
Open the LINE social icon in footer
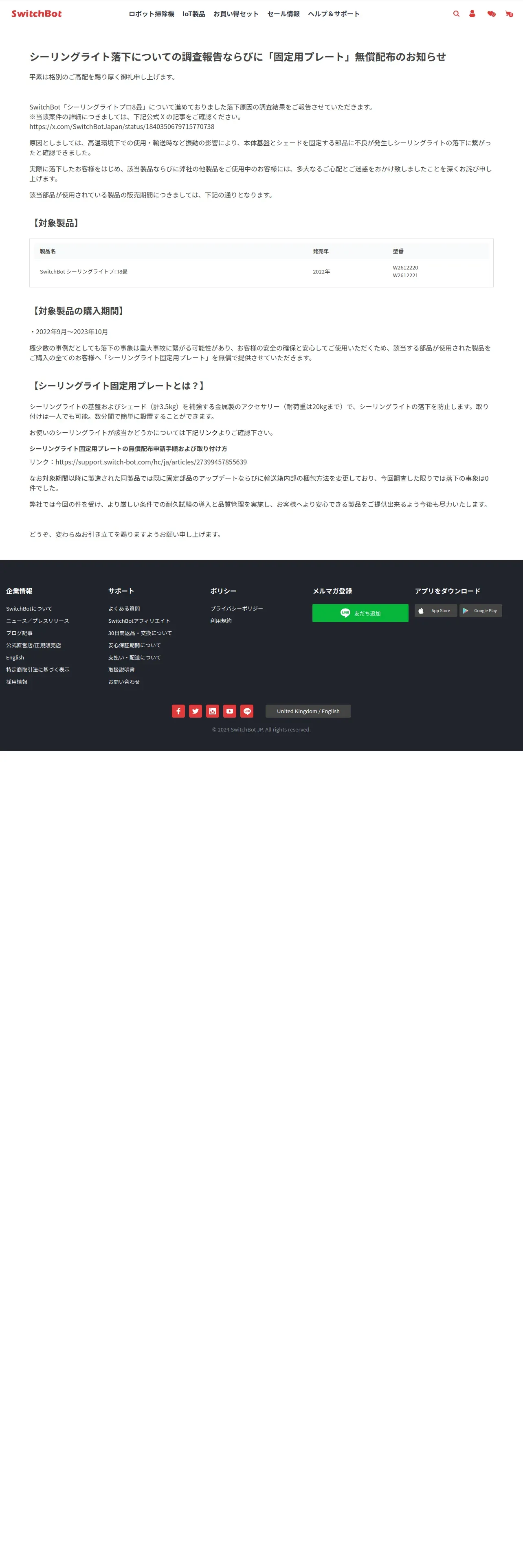[246, 711]
